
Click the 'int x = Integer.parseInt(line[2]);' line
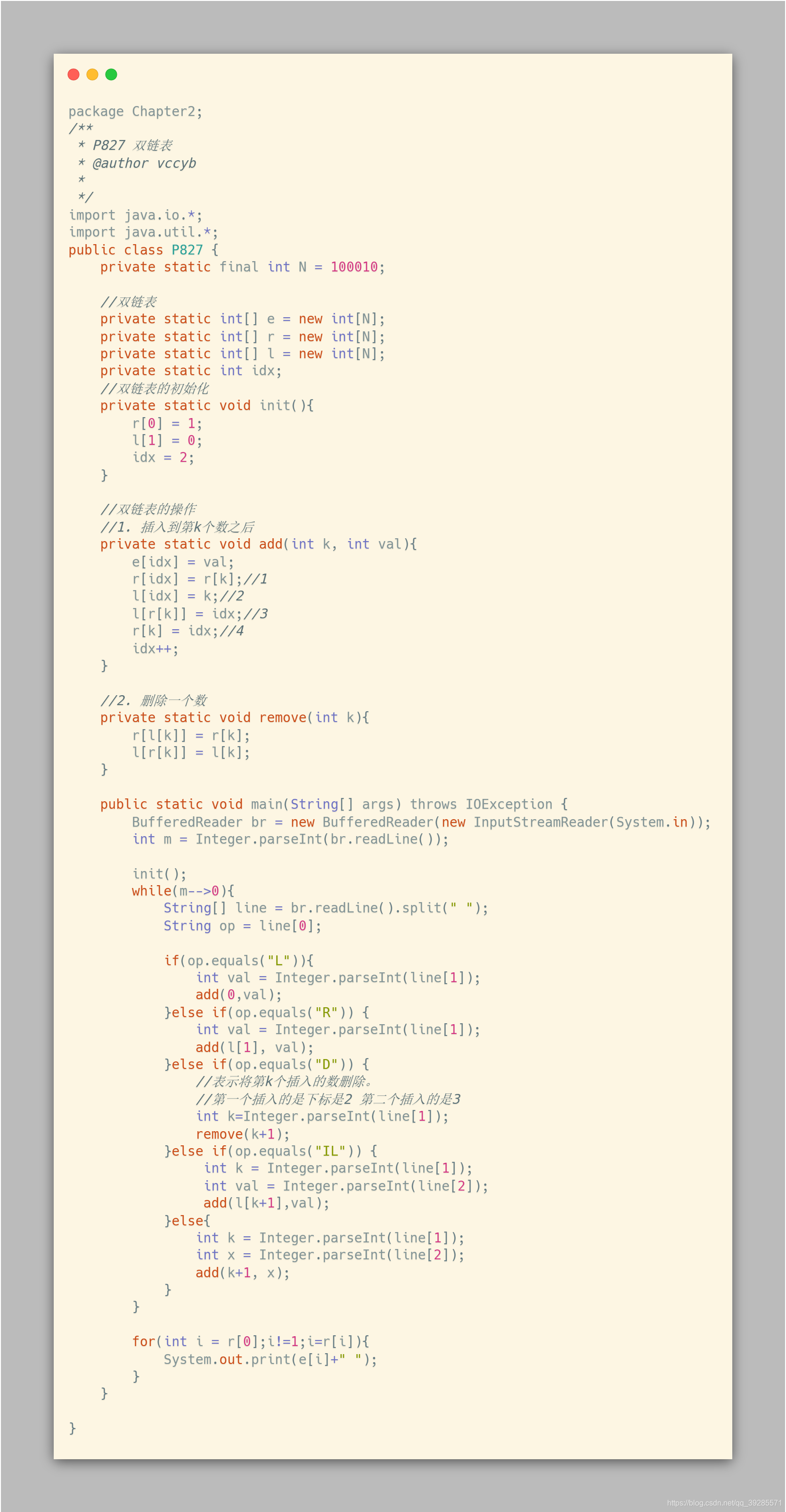click(x=330, y=1255)
